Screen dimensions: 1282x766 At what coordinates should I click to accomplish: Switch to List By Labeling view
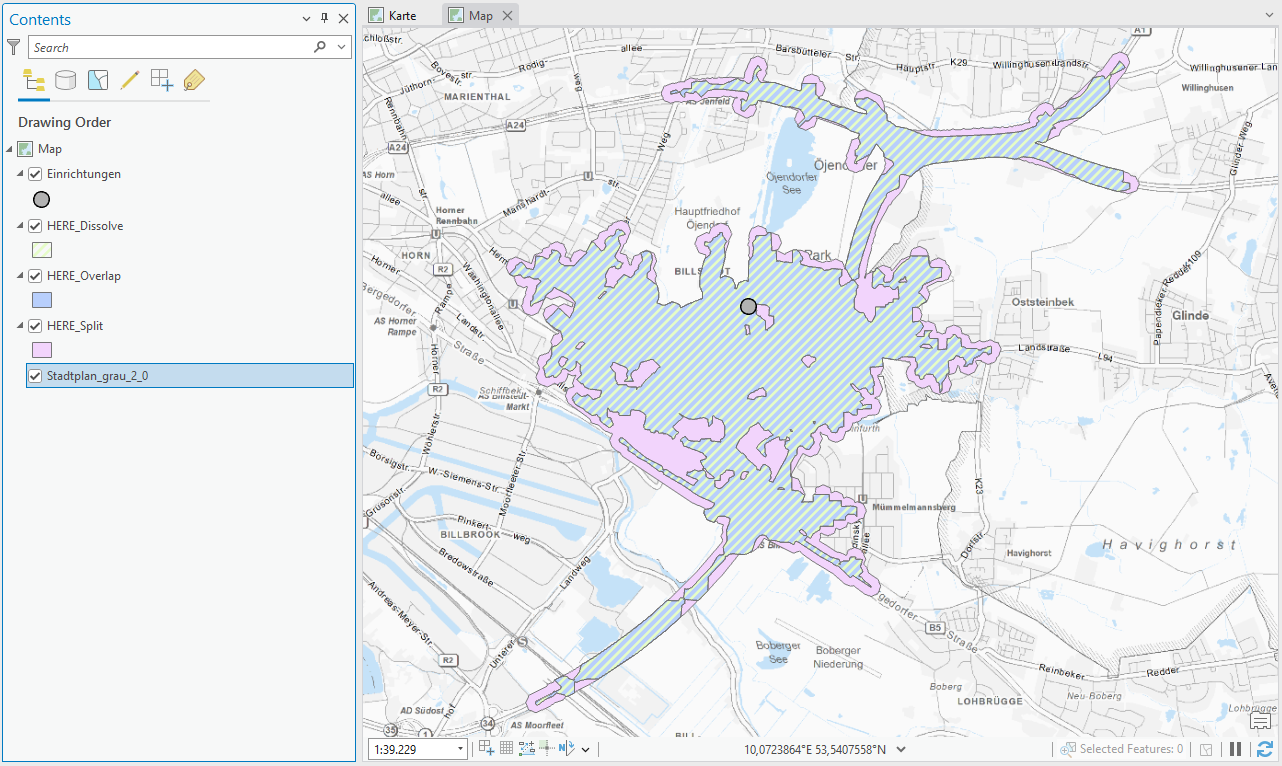pos(194,80)
